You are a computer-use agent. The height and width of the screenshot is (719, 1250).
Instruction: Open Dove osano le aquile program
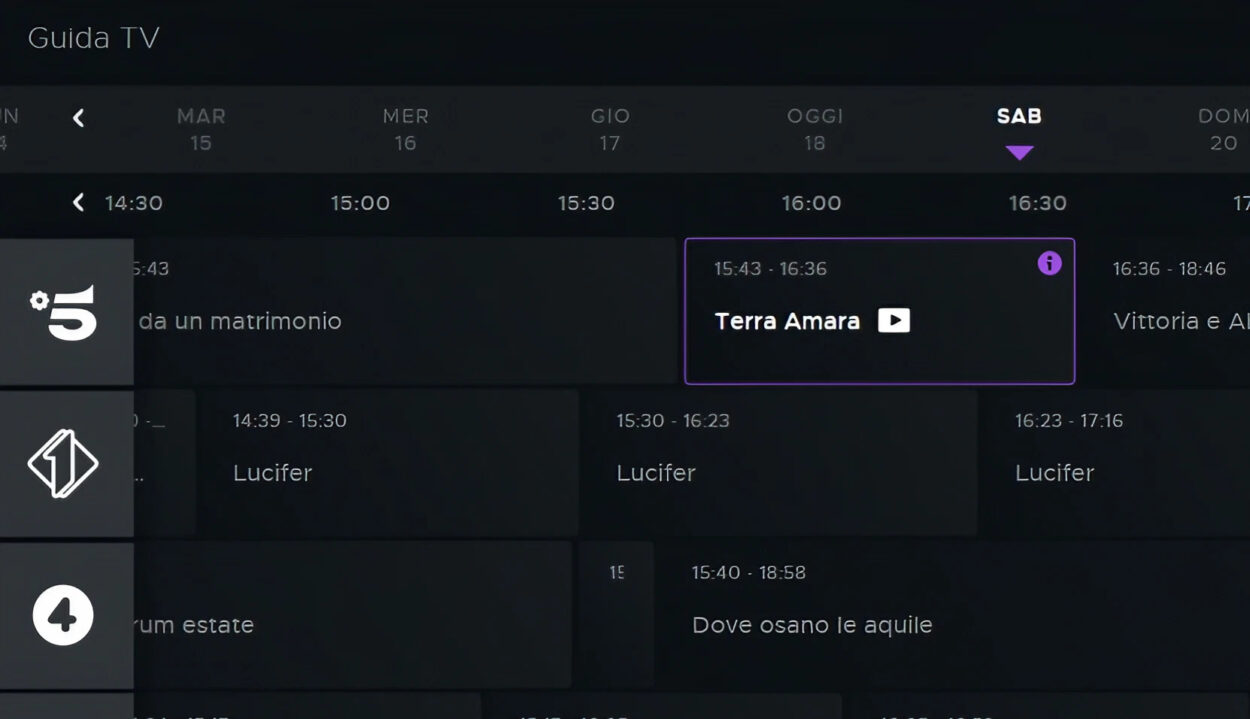pos(953,615)
